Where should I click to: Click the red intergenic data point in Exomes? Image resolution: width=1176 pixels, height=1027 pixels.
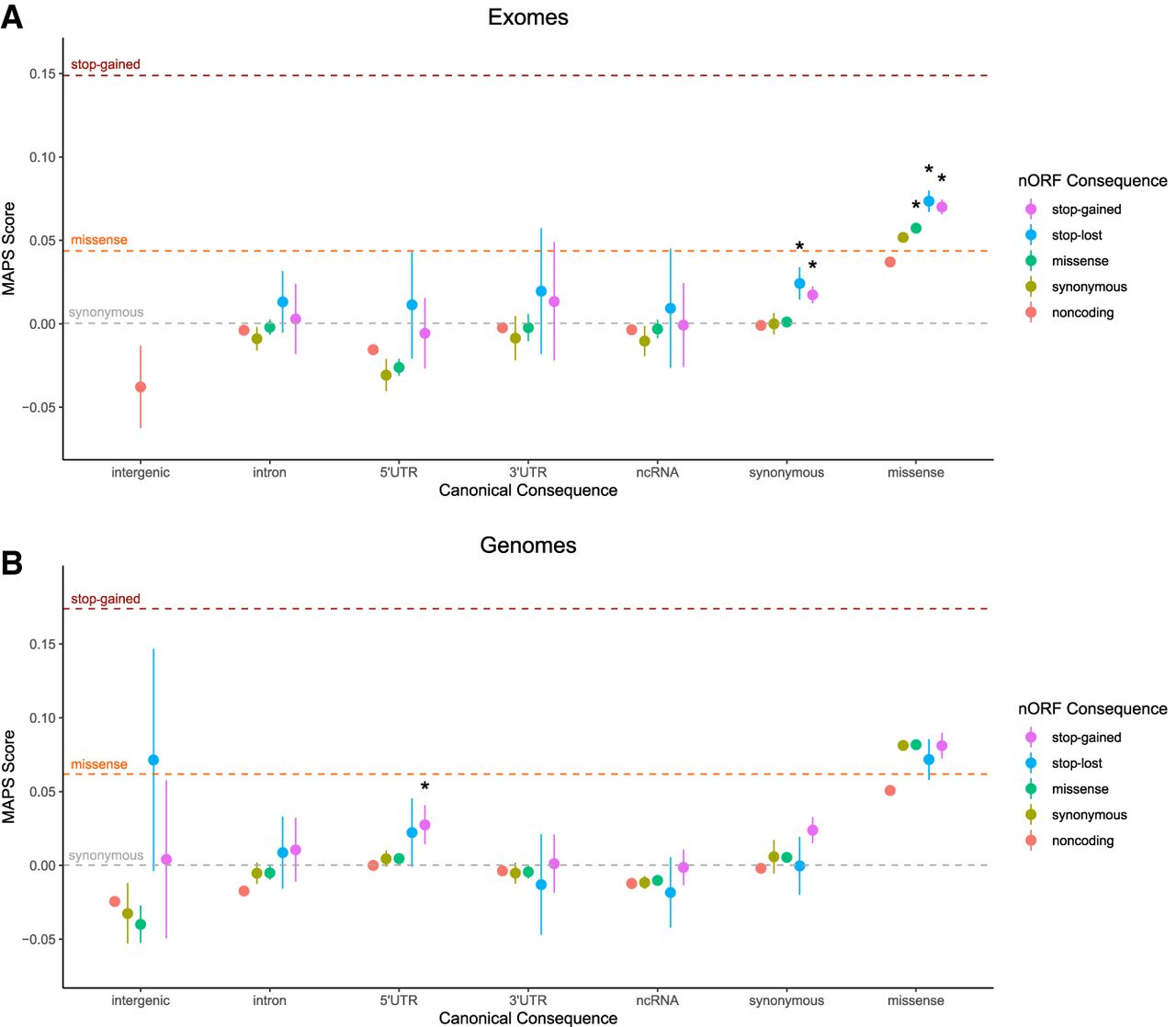[141, 387]
